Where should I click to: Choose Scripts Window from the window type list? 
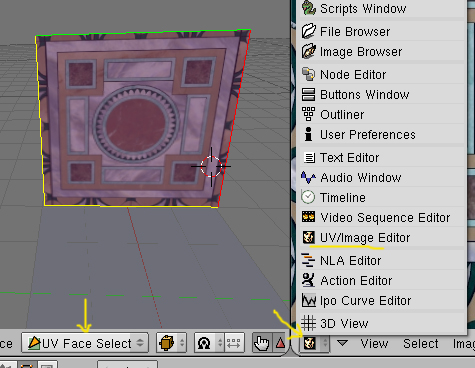pyautogui.click(x=382, y=9)
